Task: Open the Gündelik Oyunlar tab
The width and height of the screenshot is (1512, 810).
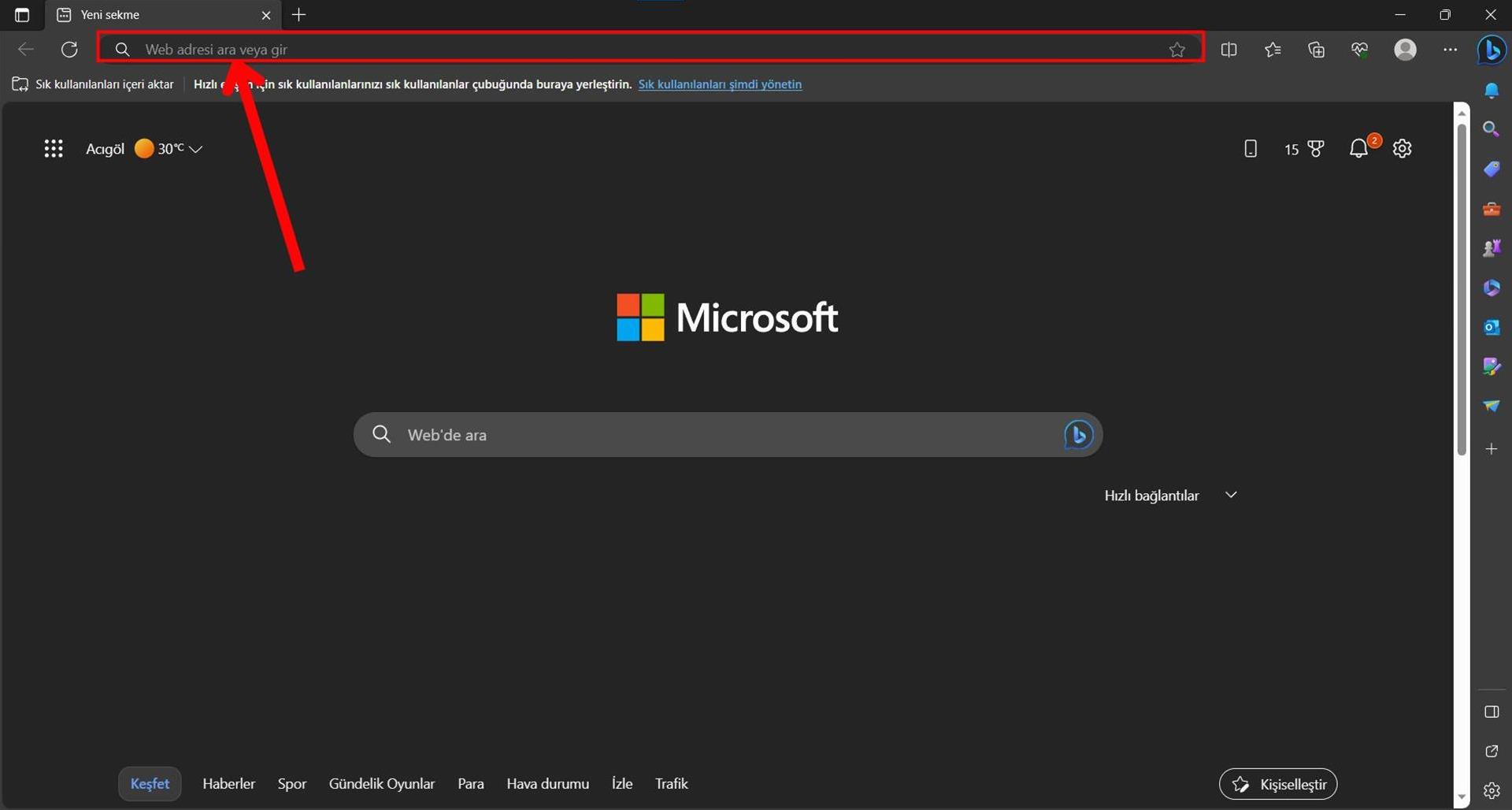Action: [x=382, y=784]
